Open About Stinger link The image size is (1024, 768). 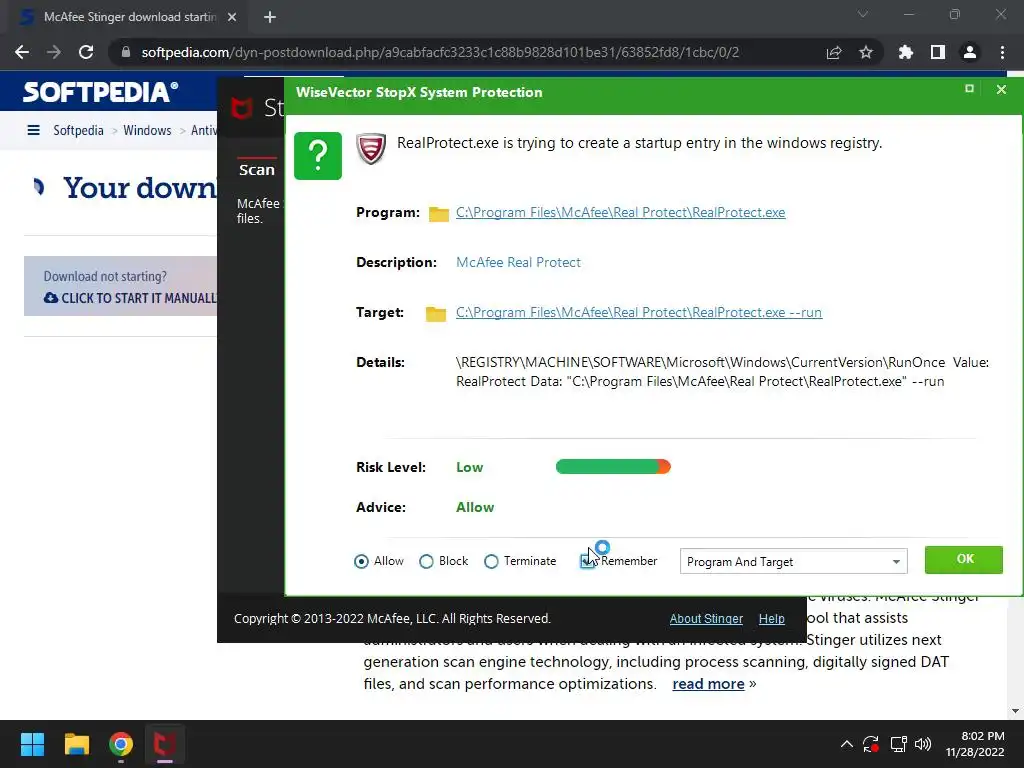706,618
